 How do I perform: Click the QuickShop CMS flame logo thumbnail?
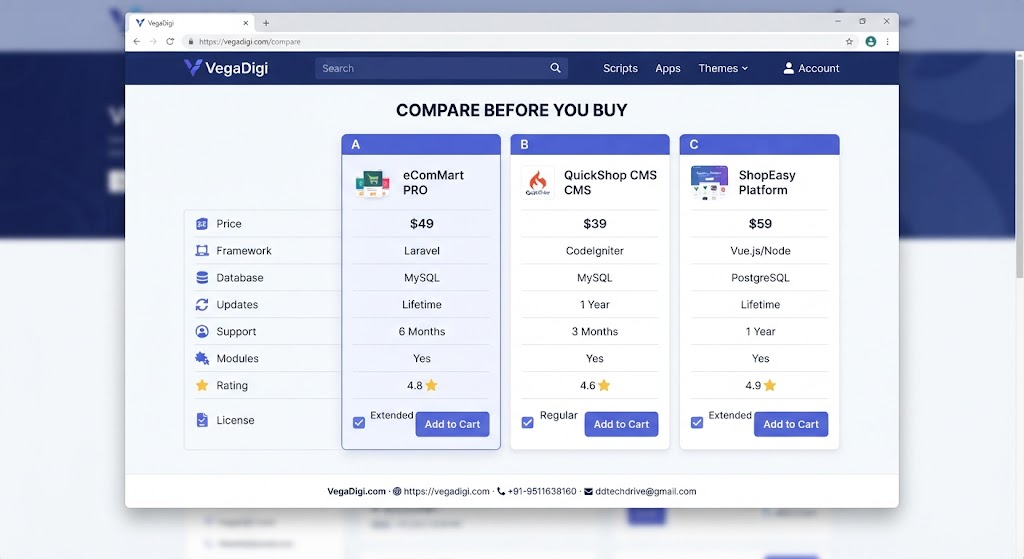click(x=537, y=182)
